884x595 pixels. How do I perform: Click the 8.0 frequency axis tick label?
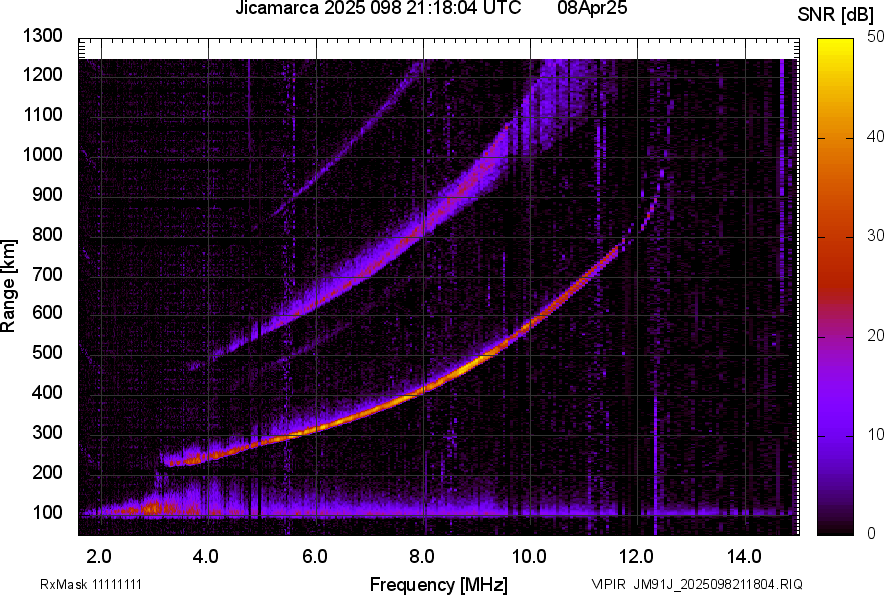[x=422, y=557]
